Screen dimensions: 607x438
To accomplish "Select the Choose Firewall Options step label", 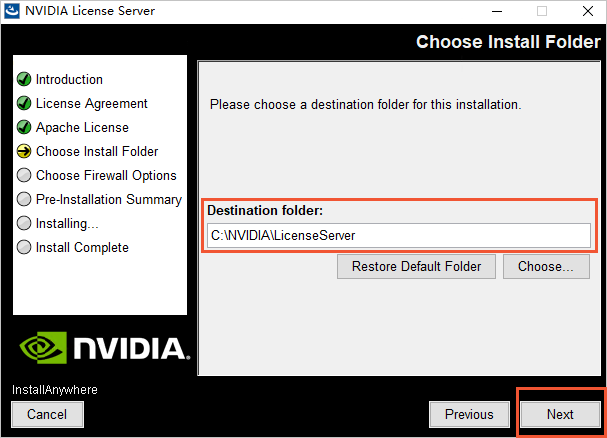I will pos(106,175).
